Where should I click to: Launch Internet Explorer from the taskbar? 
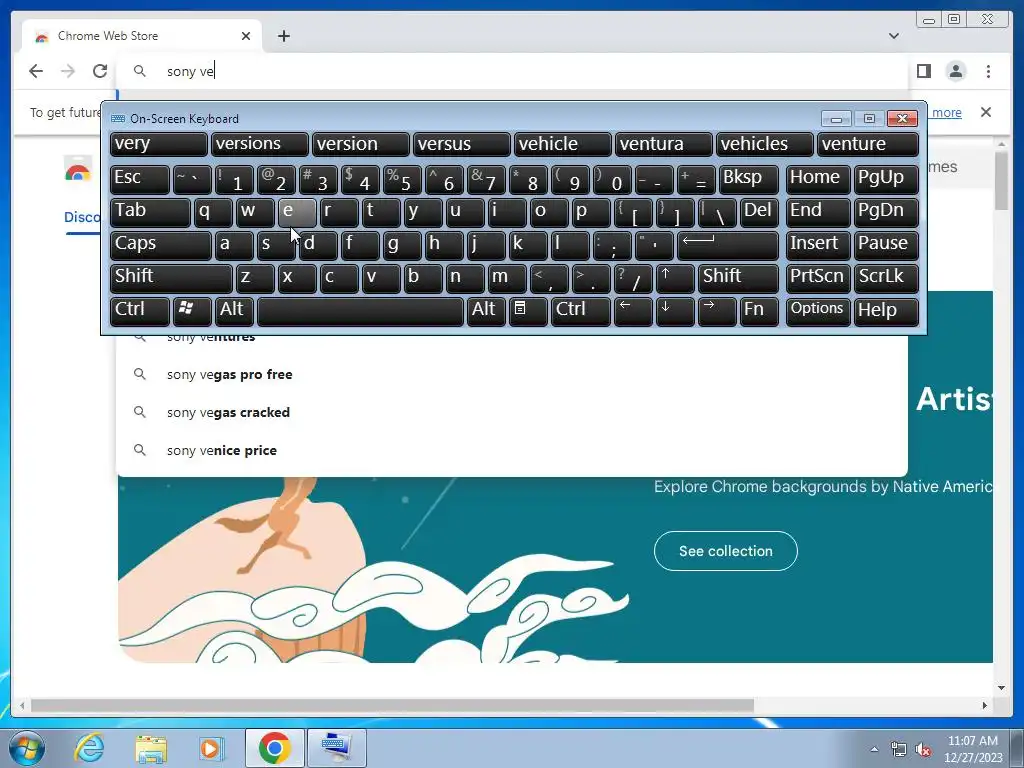[x=88, y=748]
